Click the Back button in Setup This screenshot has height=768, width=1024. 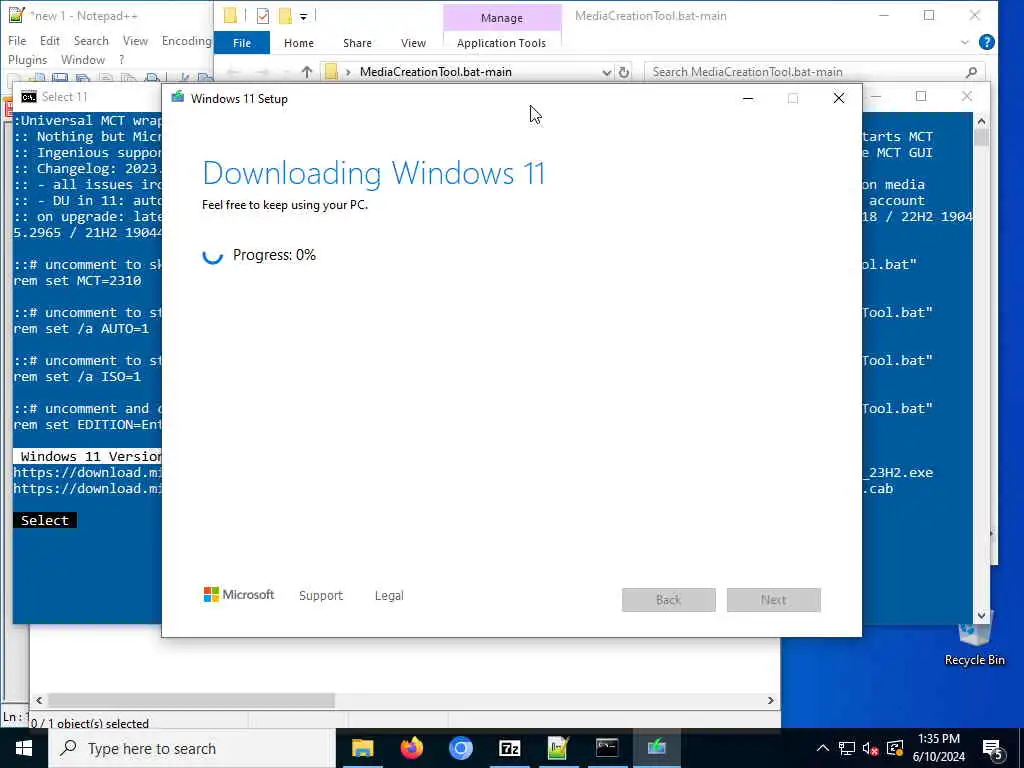pos(669,600)
